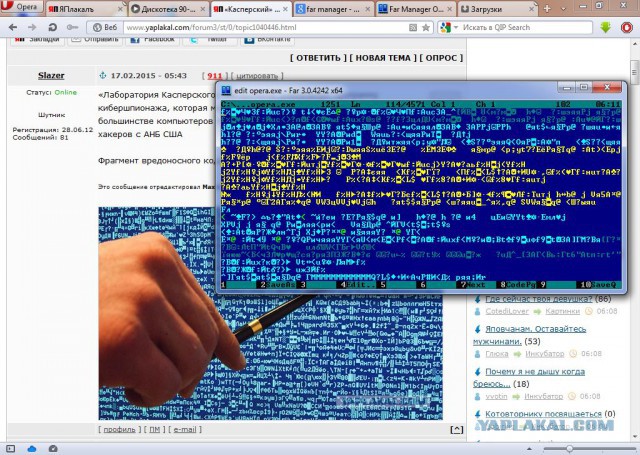Expand the closed tabs dropdown arrow

[563, 9]
